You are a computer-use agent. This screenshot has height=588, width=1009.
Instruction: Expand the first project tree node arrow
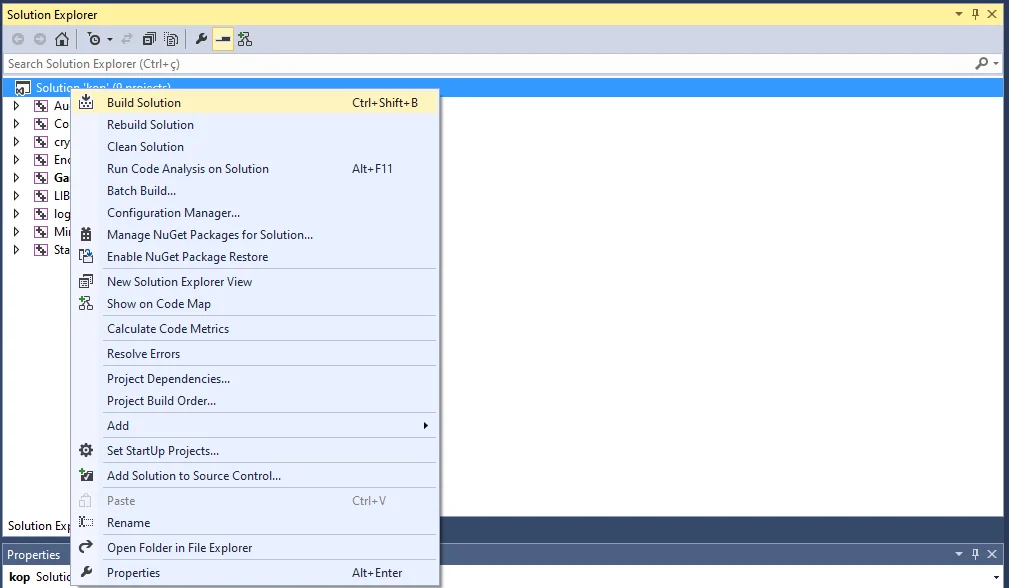click(x=16, y=106)
